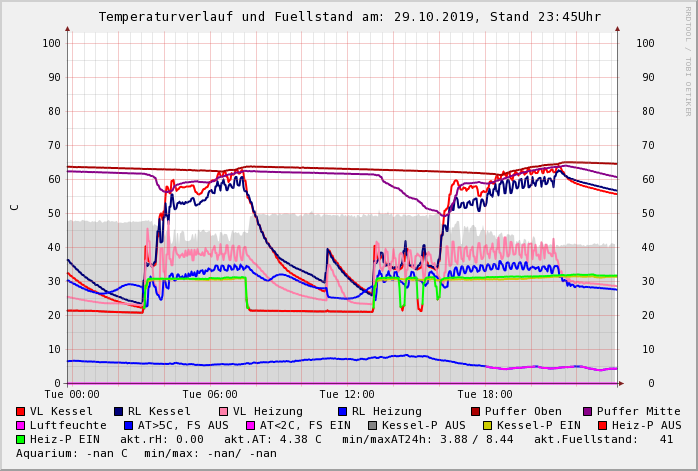Click the Tue 06:00 time axis label

click(210, 395)
